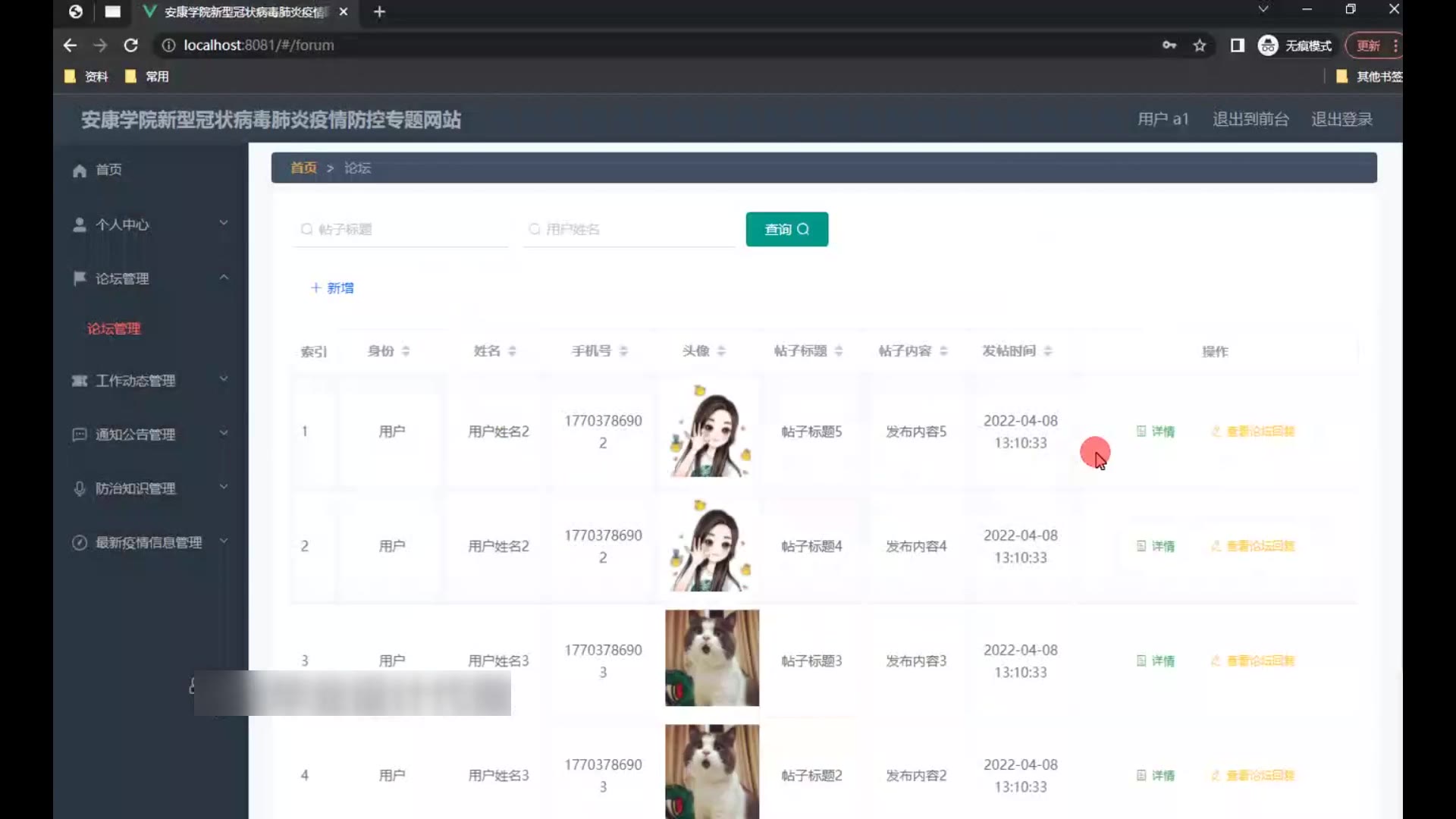The width and height of the screenshot is (1456, 819).
Task: Toggle the browser side panel icon
Action: click(1238, 45)
